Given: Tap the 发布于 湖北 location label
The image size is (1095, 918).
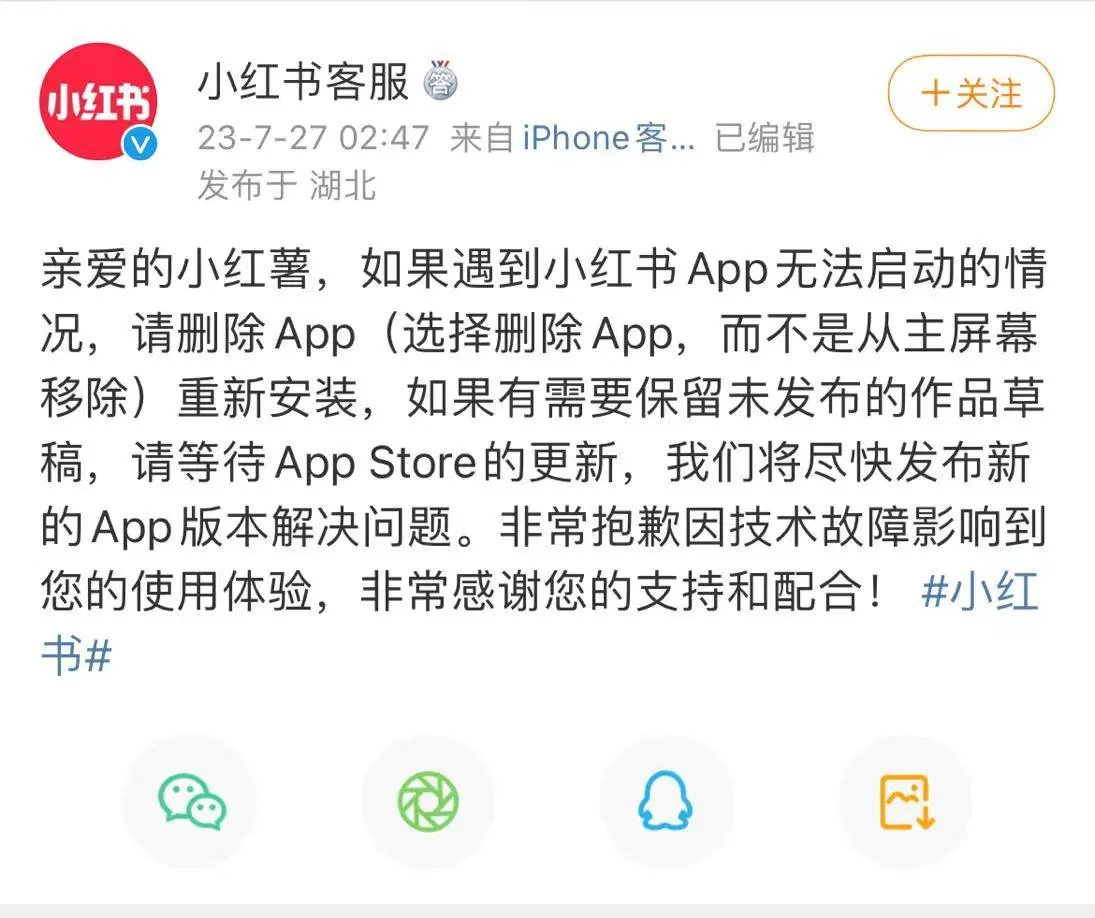Looking at the screenshot, I should (x=287, y=186).
